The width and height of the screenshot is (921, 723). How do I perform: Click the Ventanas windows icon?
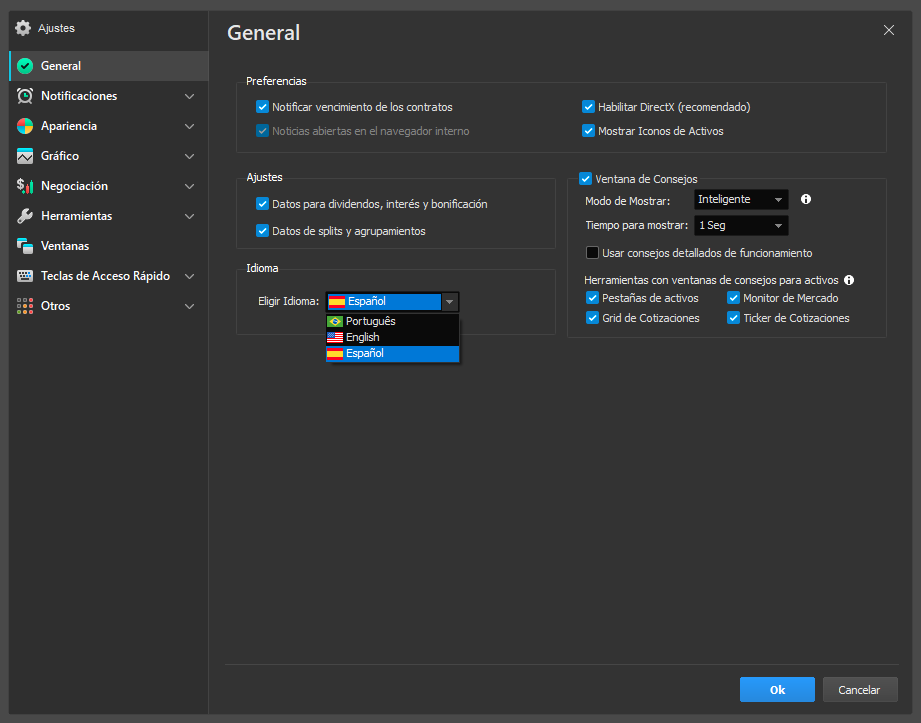(25, 246)
